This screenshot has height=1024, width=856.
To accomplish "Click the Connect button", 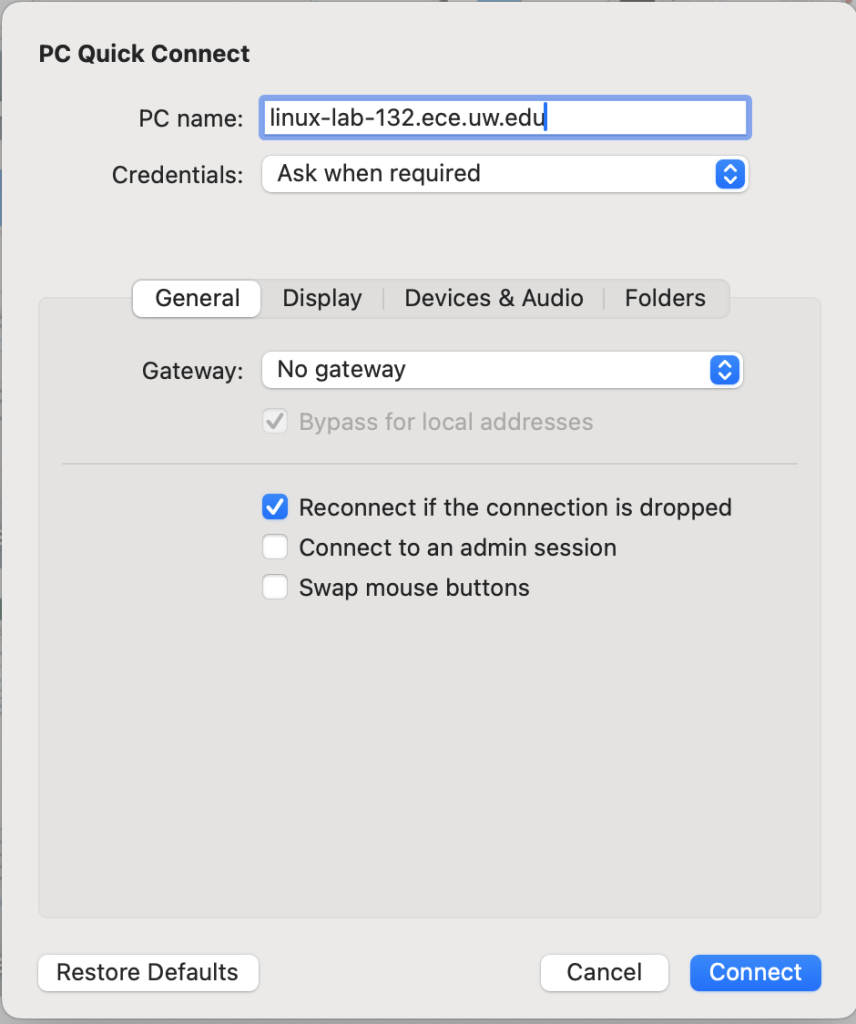I will pyautogui.click(x=755, y=972).
